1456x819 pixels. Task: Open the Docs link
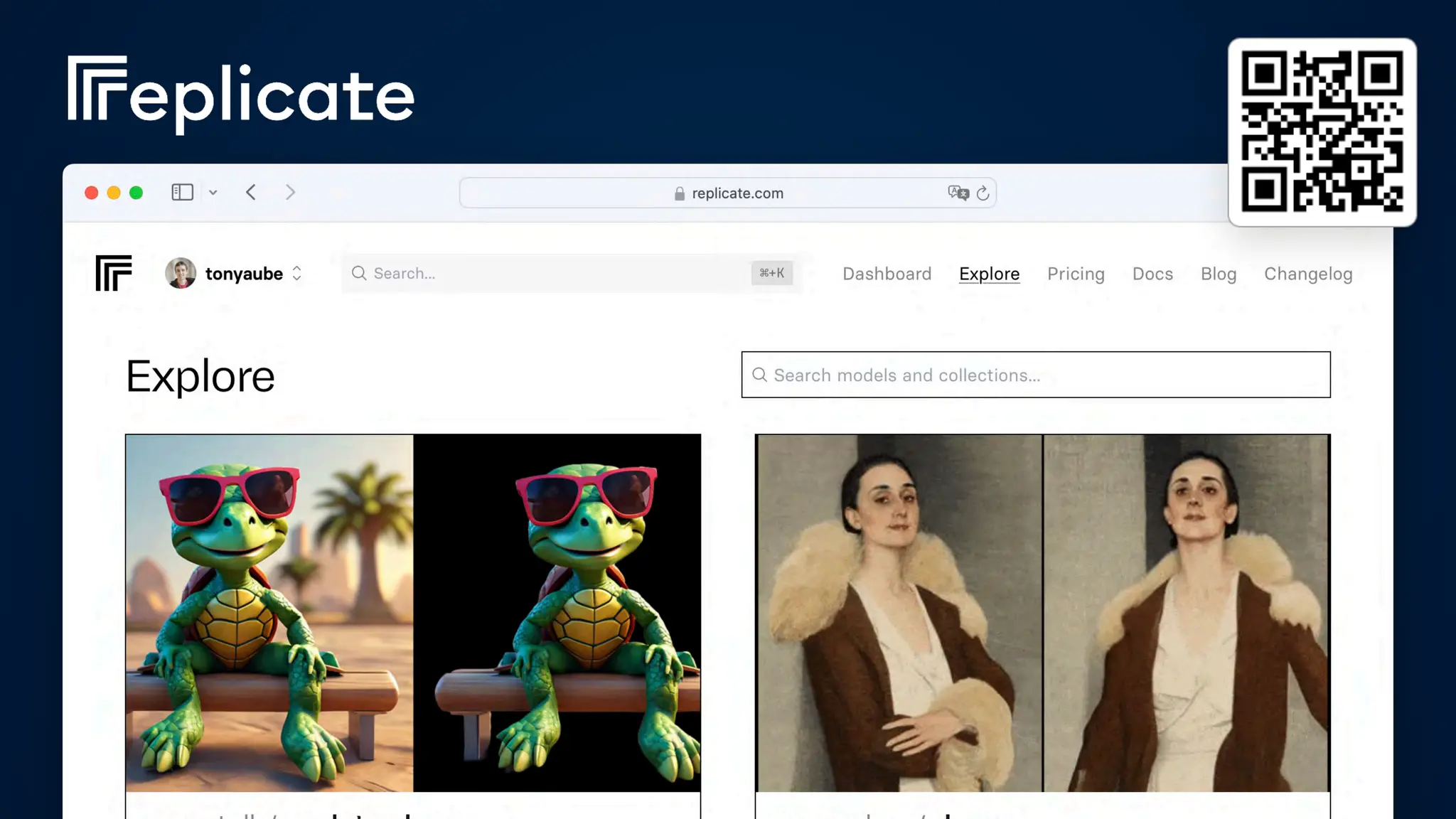[1152, 274]
